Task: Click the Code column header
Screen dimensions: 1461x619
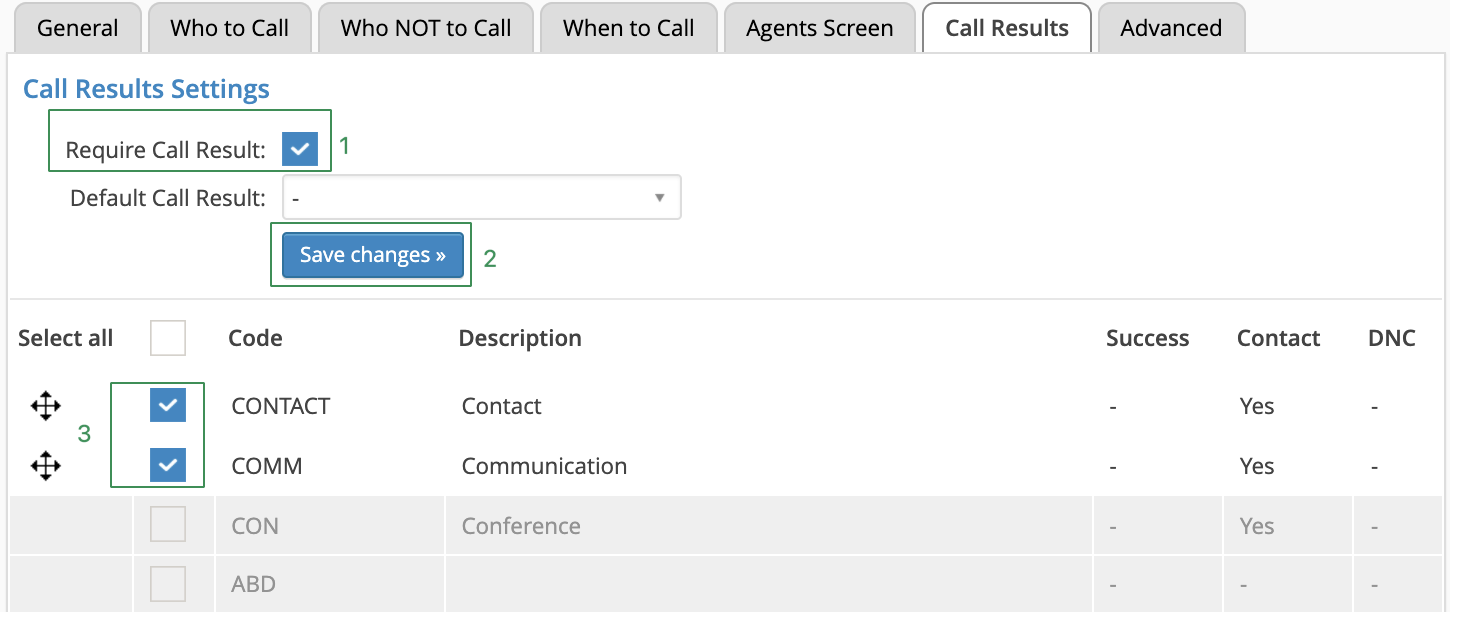Action: (255, 339)
